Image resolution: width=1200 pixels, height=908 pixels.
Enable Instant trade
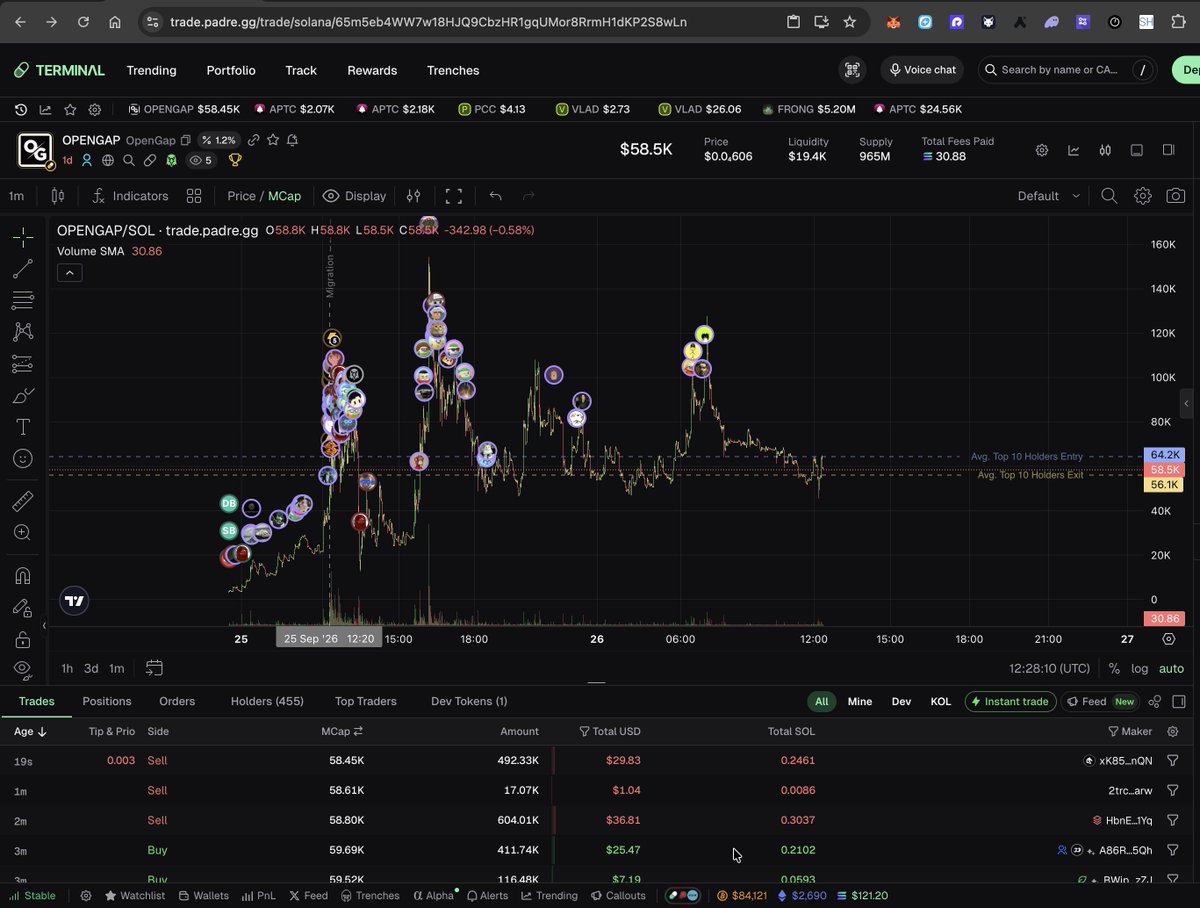tap(1010, 702)
